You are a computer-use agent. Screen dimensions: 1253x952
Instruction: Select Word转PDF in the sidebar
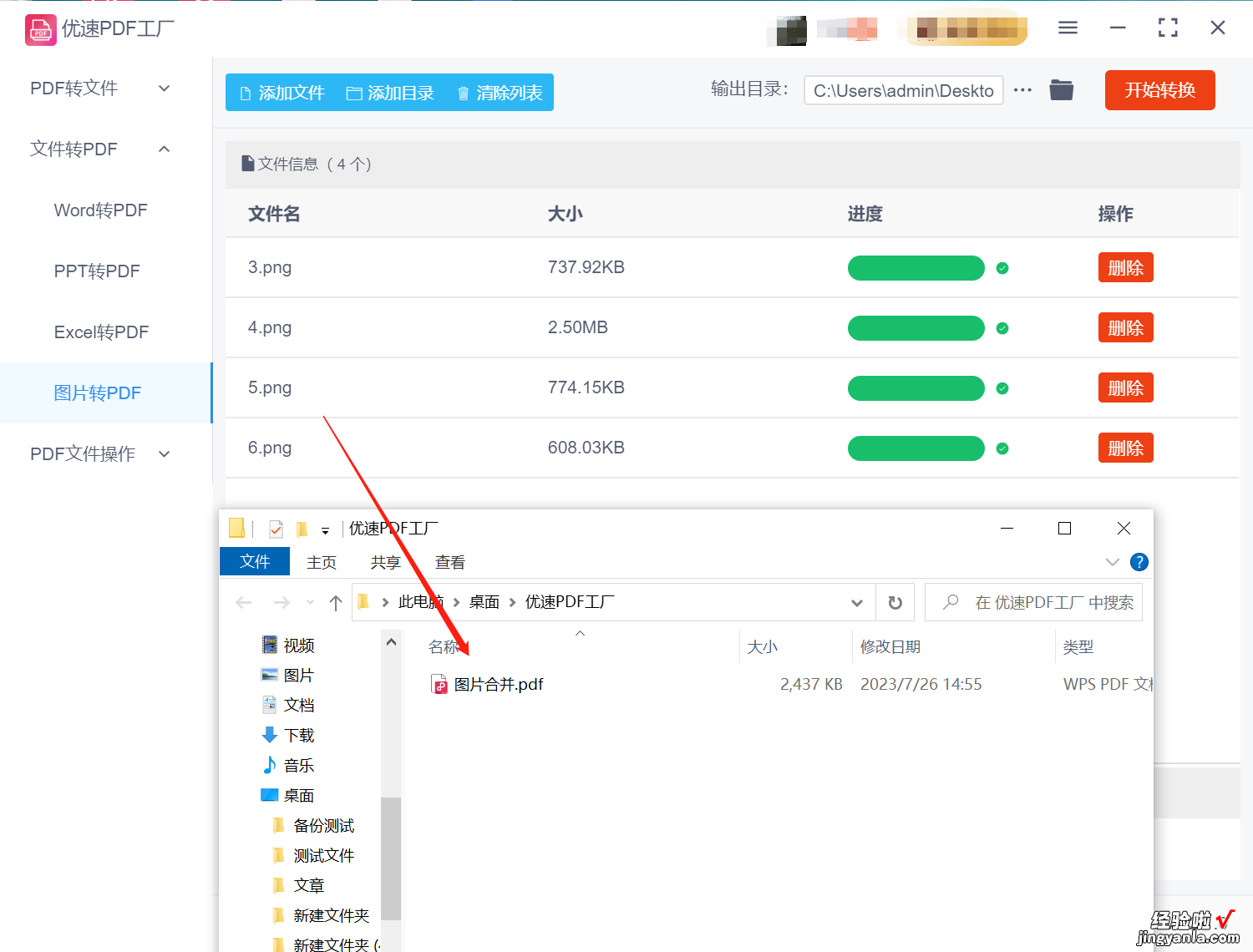(x=101, y=210)
